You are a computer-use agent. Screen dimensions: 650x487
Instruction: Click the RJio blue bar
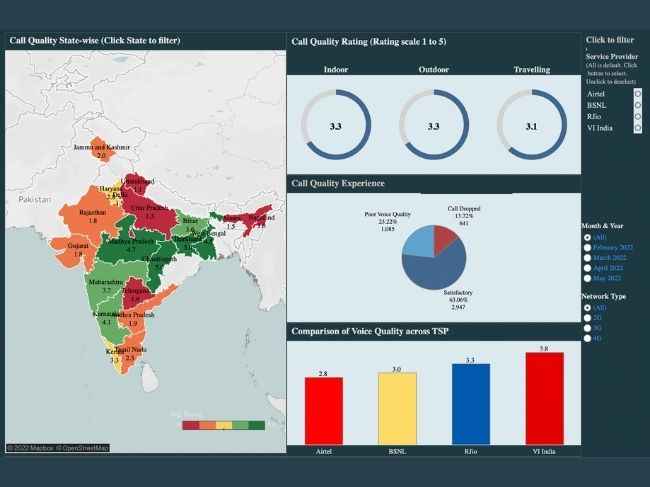click(x=471, y=404)
